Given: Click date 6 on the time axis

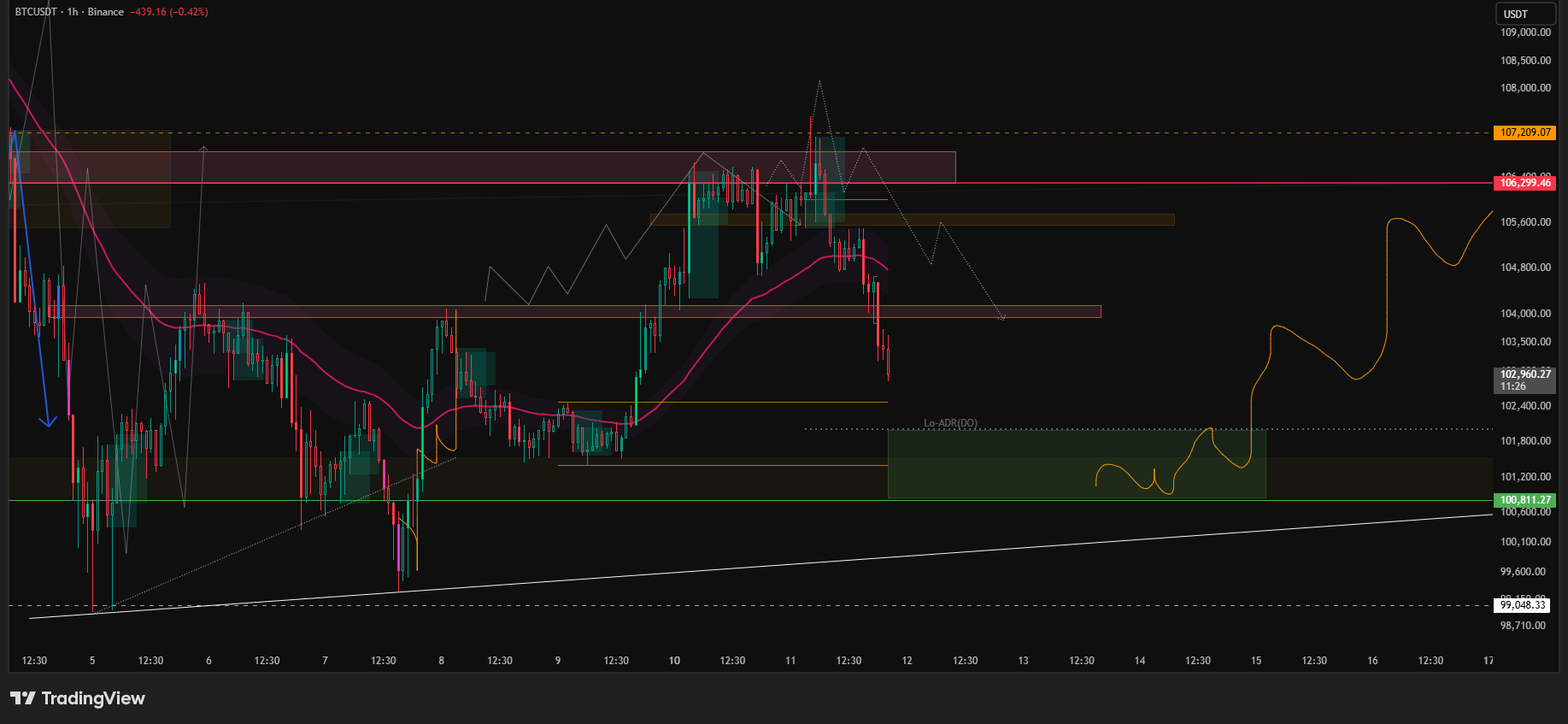Looking at the screenshot, I should (x=208, y=661).
